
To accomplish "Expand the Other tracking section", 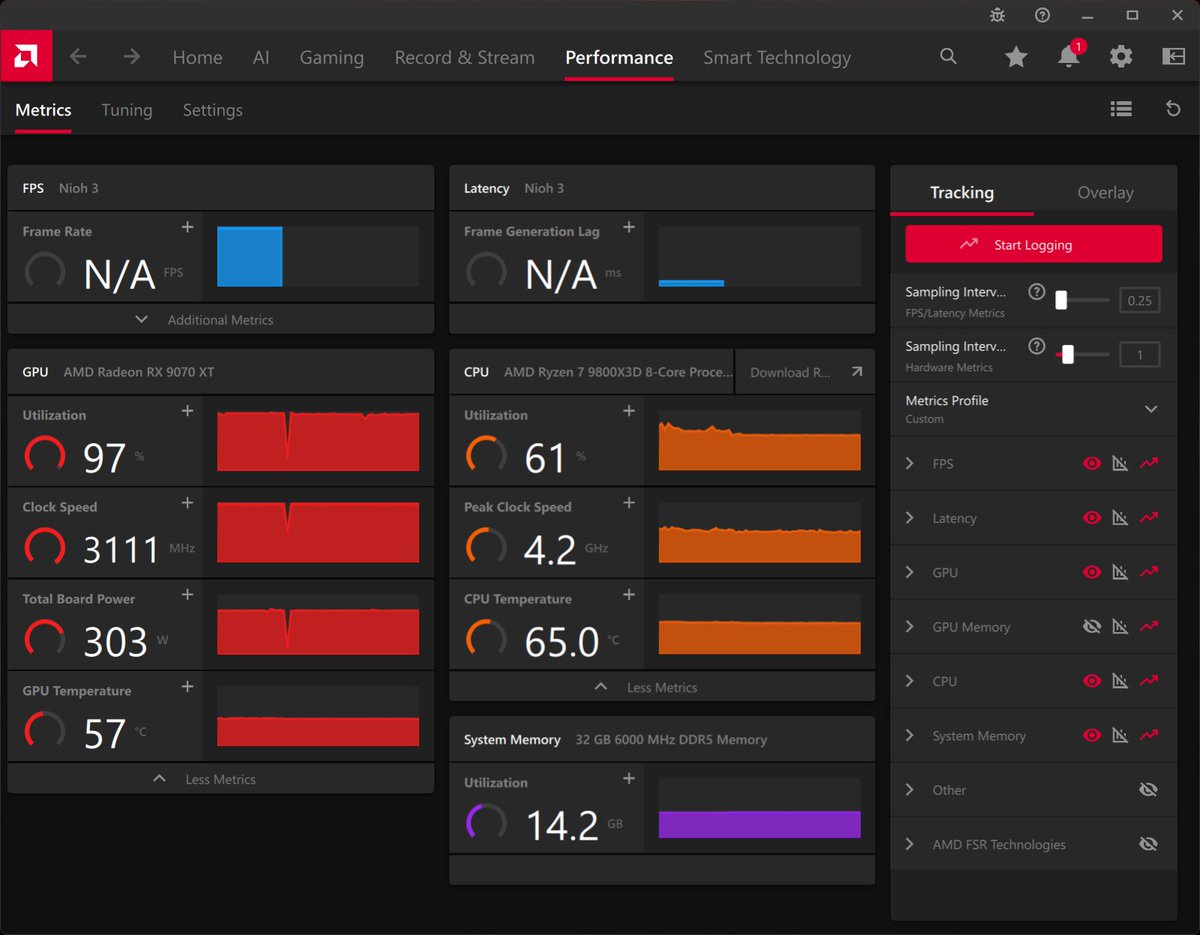I will (909, 790).
